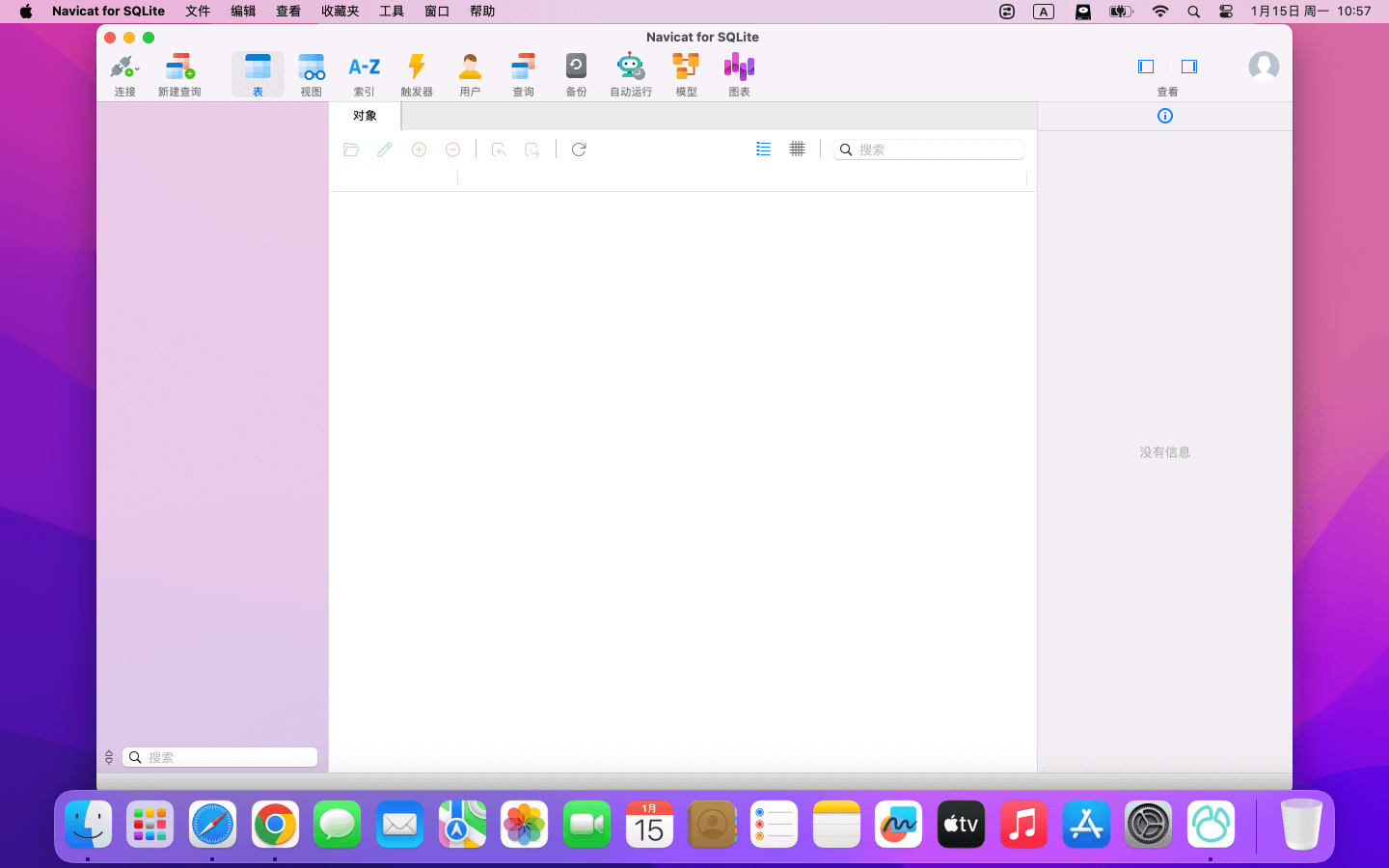Screen dimensions: 1389x868
Task: Switch object list to list view
Action: [x=763, y=149]
